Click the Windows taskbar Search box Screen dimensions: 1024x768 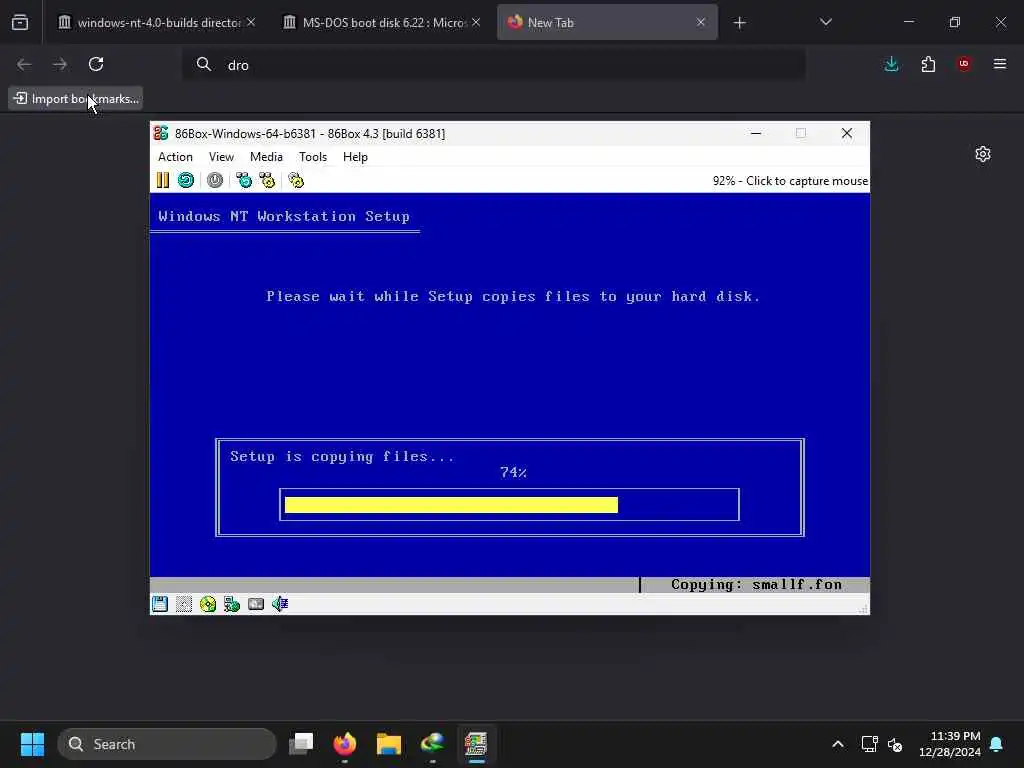coord(167,744)
